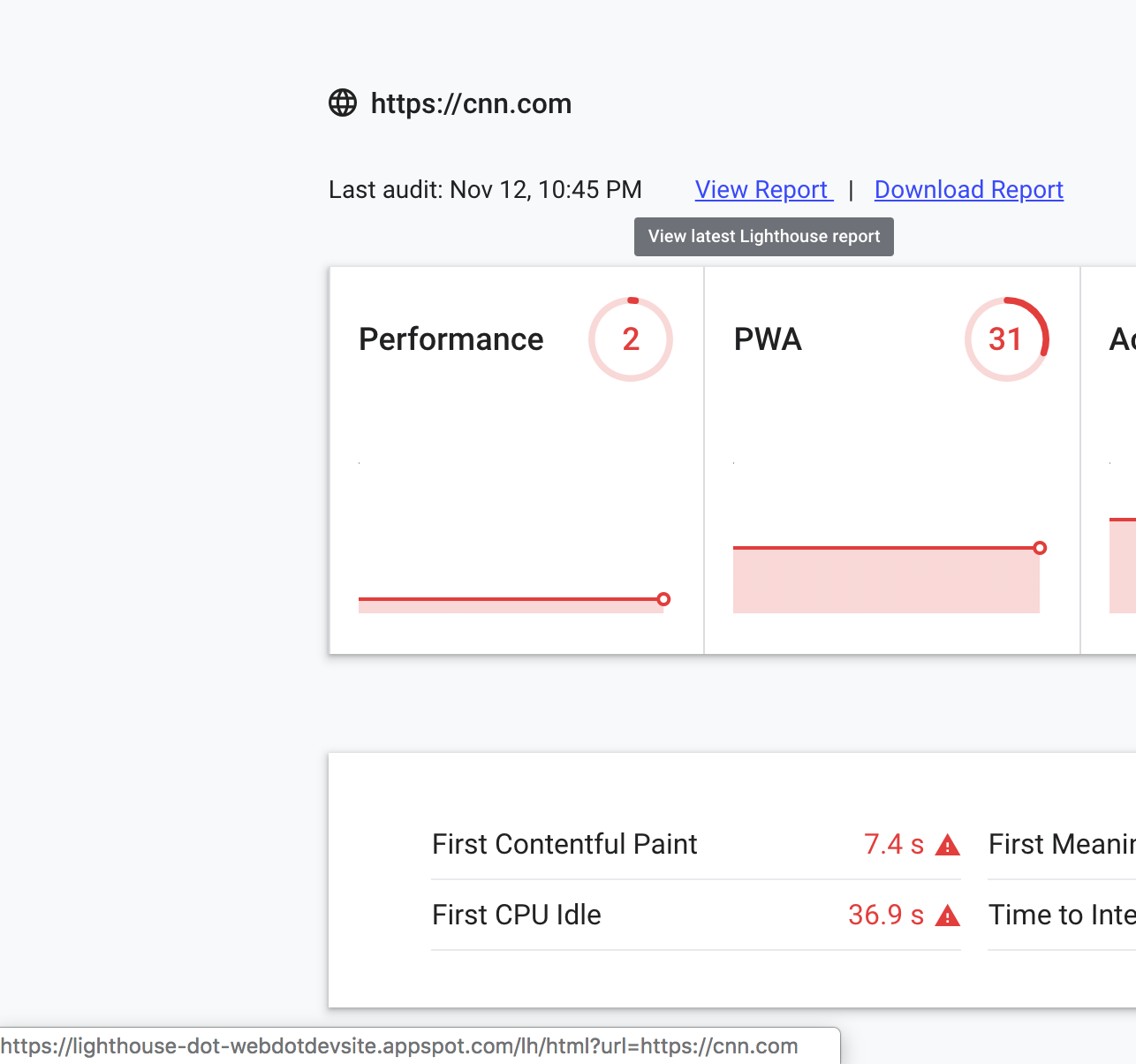Image resolution: width=1136 pixels, height=1064 pixels.
Task: Select the Performance score gauge showing 2
Action: pyautogui.click(x=631, y=339)
